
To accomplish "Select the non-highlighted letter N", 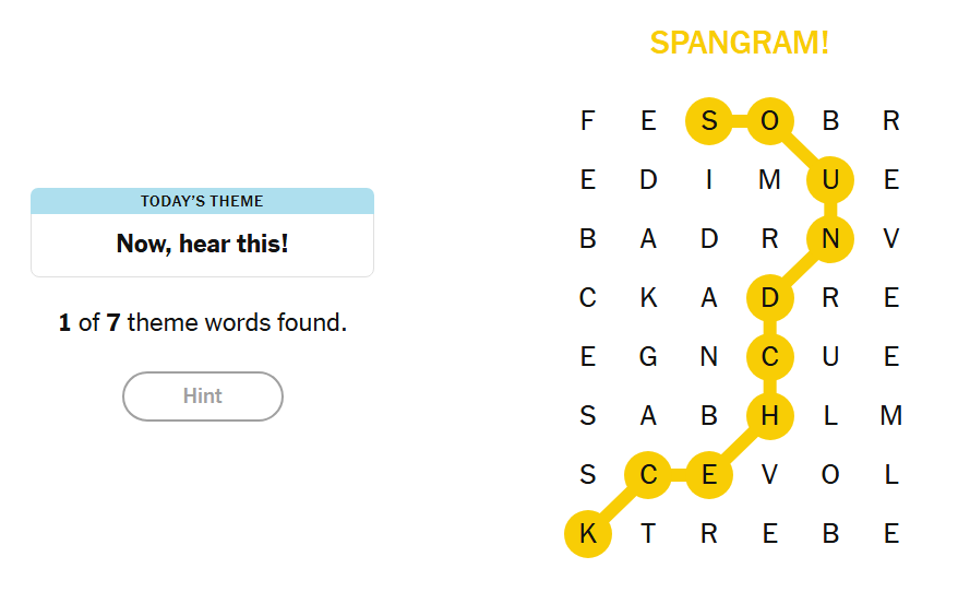I will tap(709, 357).
